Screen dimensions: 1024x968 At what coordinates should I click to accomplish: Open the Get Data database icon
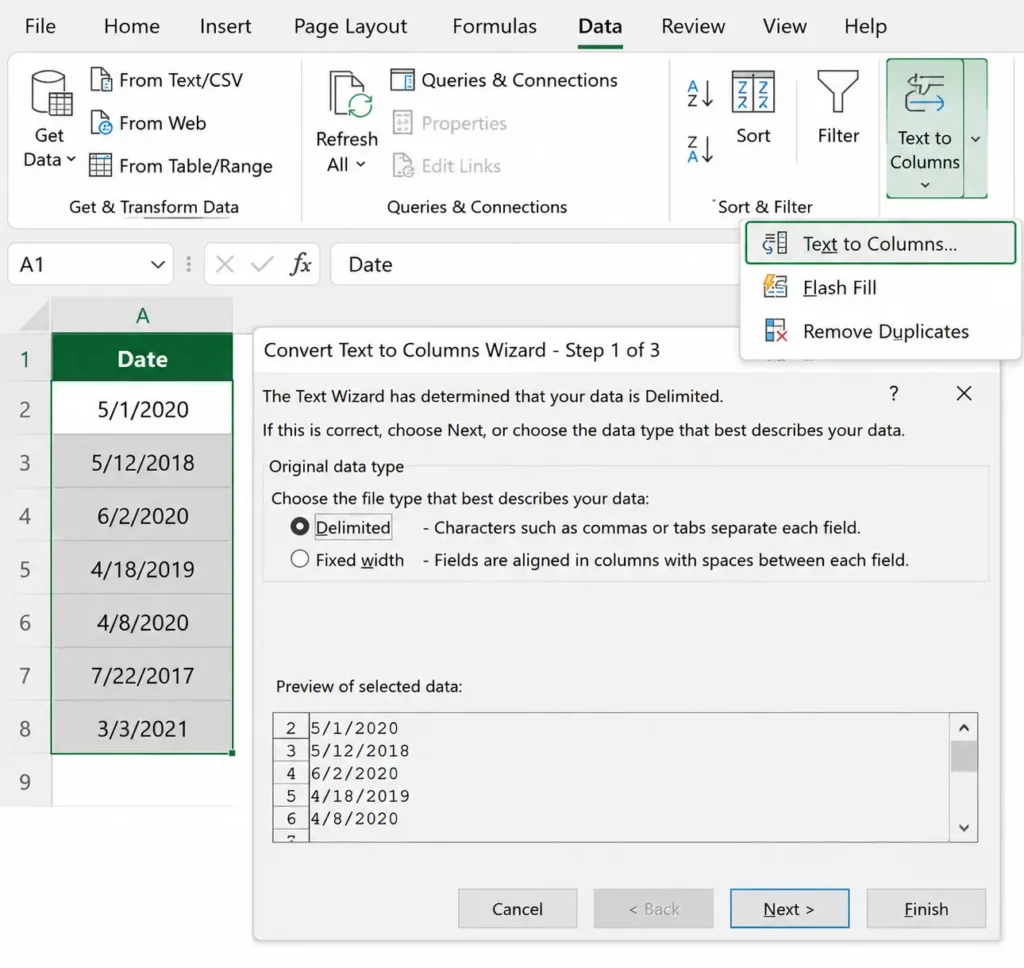[51, 93]
